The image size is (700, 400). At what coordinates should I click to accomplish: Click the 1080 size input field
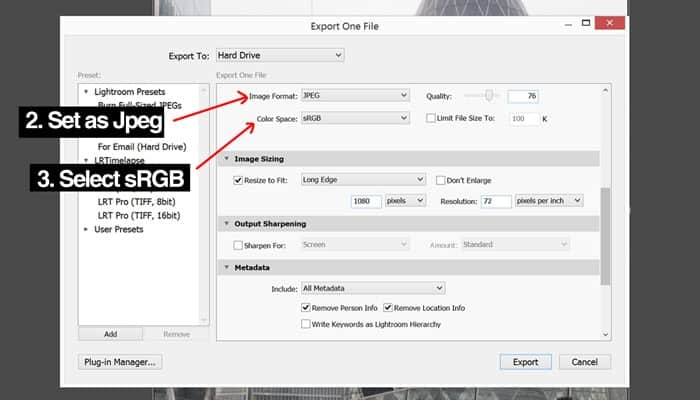pos(366,201)
